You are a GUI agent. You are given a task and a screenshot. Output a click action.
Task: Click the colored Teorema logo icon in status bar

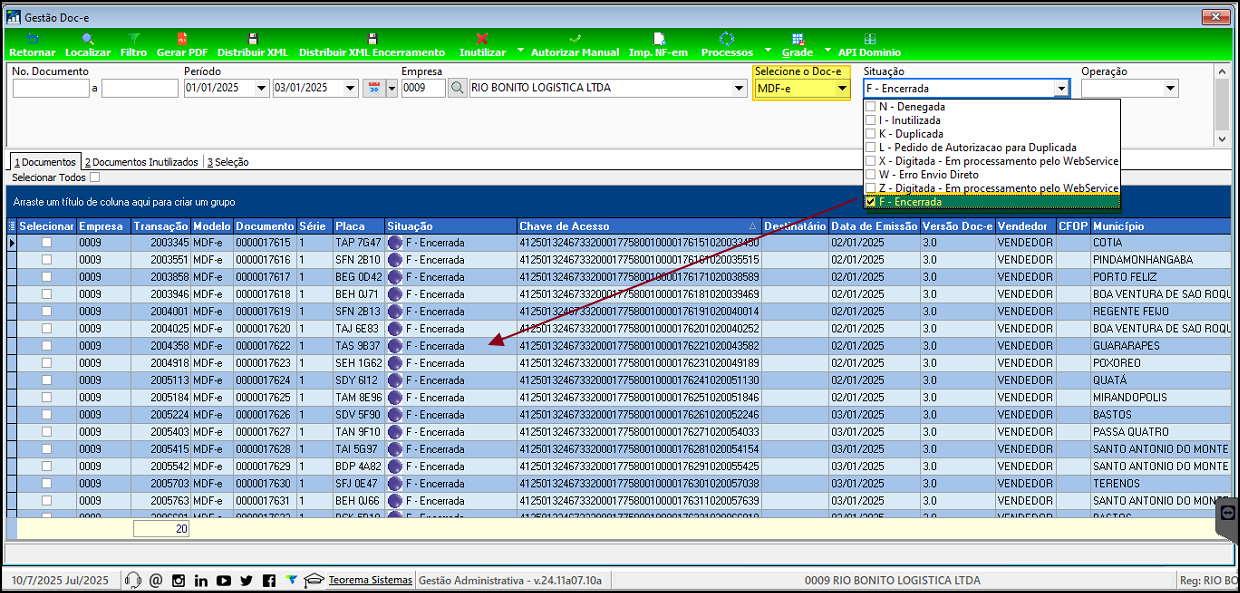click(x=291, y=580)
